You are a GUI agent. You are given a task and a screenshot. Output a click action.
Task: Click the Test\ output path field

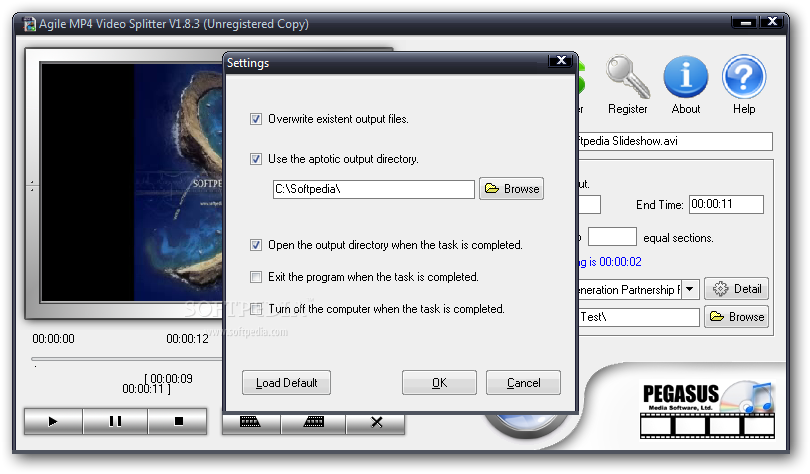coord(638,317)
